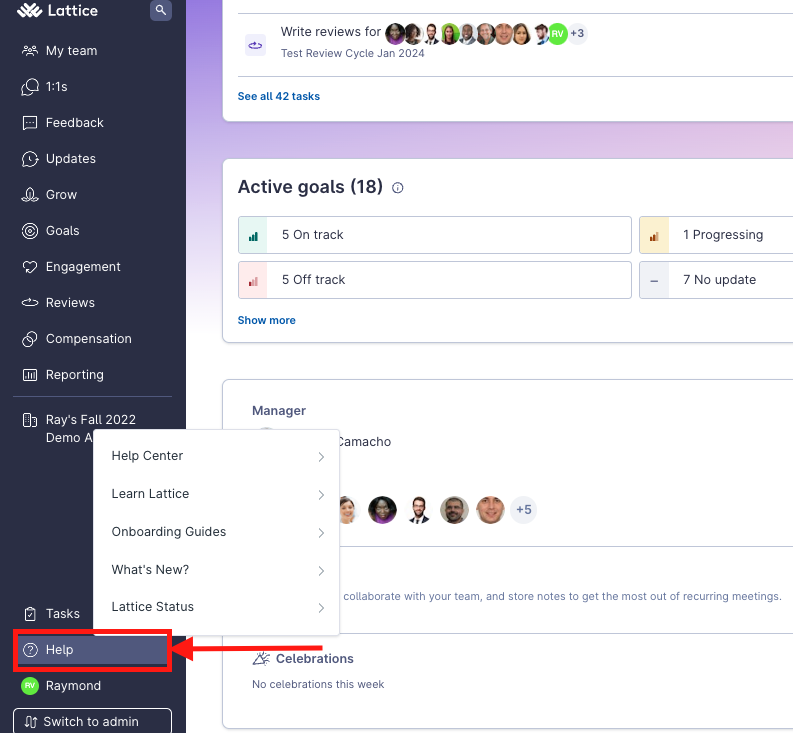This screenshot has width=793, height=733.
Task: Click the dash icon for No update
Action: click(x=654, y=281)
